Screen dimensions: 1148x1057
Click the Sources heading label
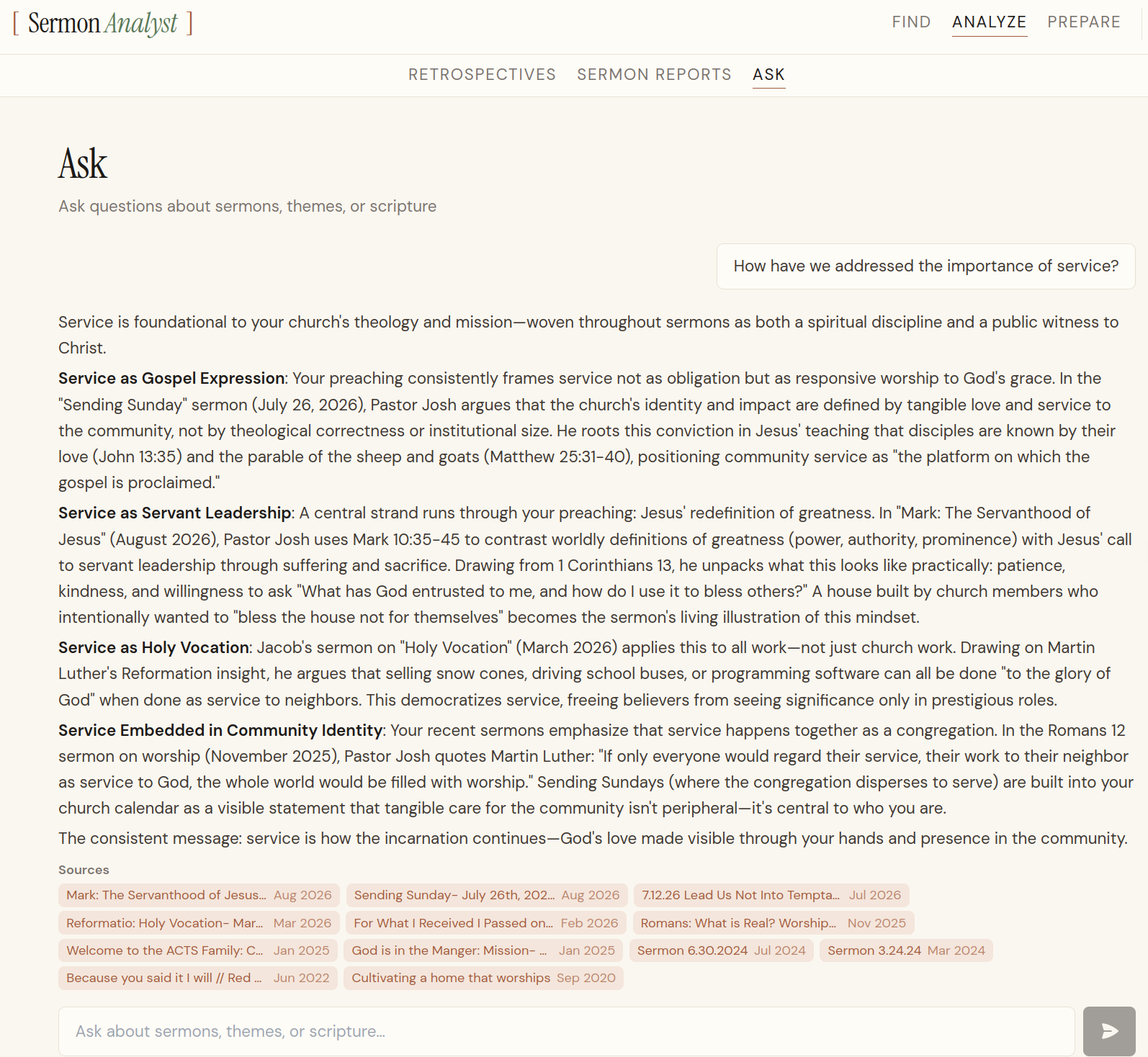click(x=84, y=870)
